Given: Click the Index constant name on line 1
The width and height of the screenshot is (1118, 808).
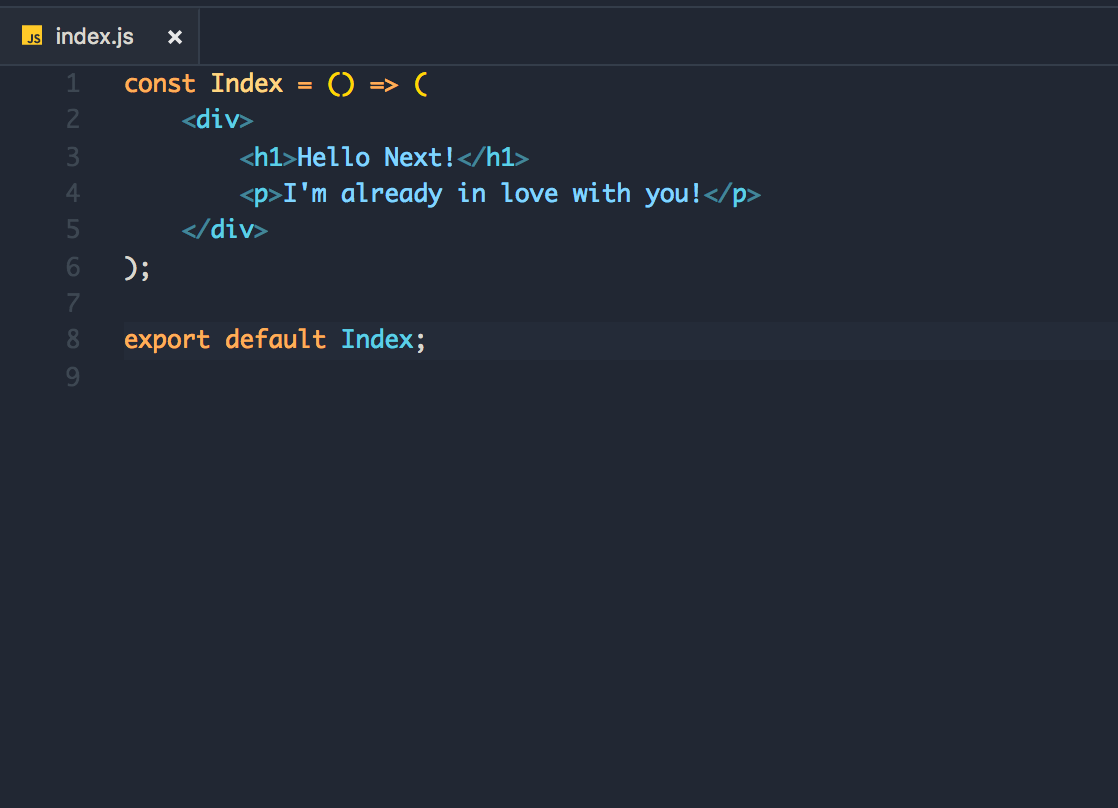Looking at the screenshot, I should tap(247, 84).
